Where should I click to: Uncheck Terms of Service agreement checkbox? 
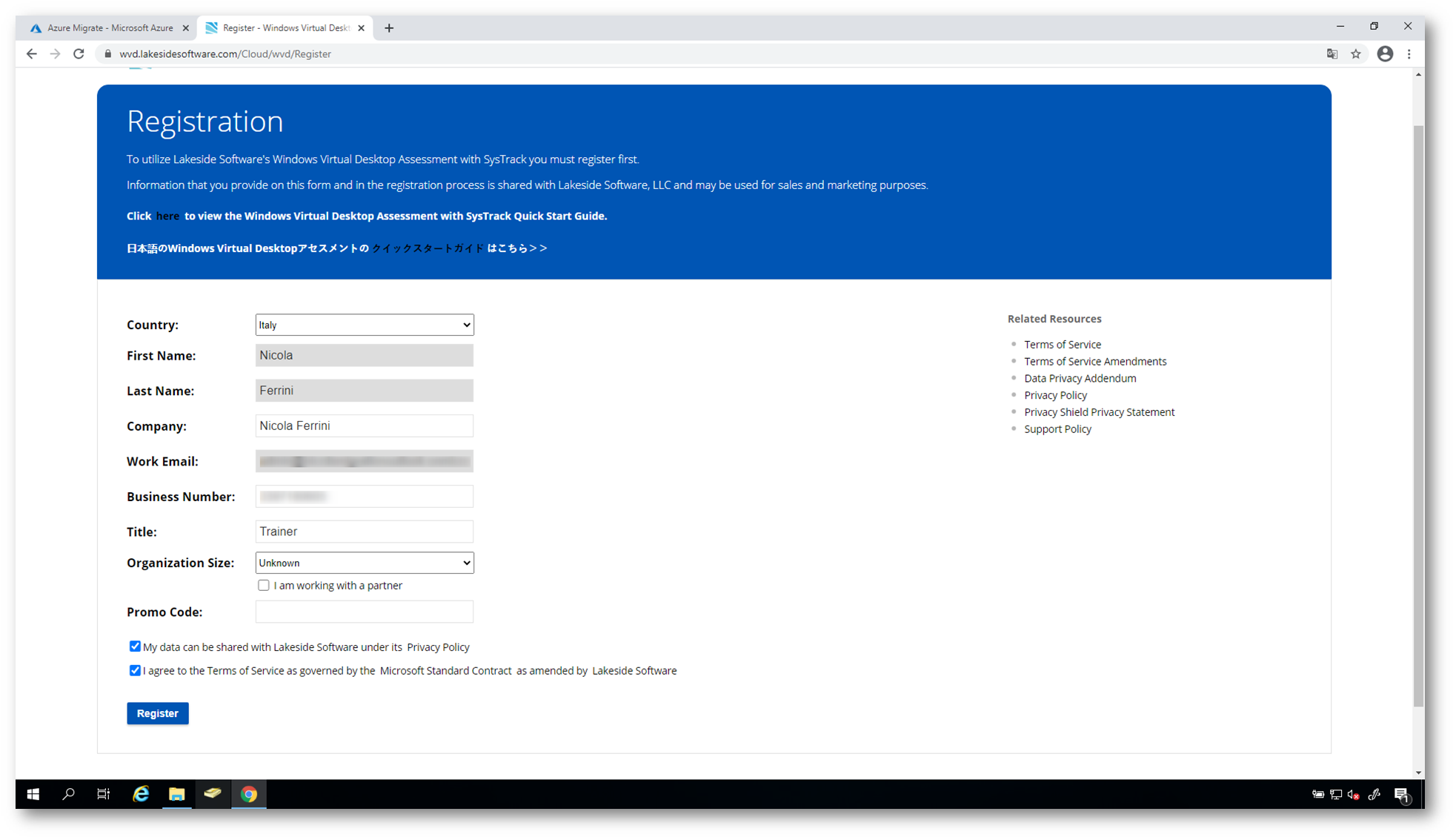click(135, 670)
